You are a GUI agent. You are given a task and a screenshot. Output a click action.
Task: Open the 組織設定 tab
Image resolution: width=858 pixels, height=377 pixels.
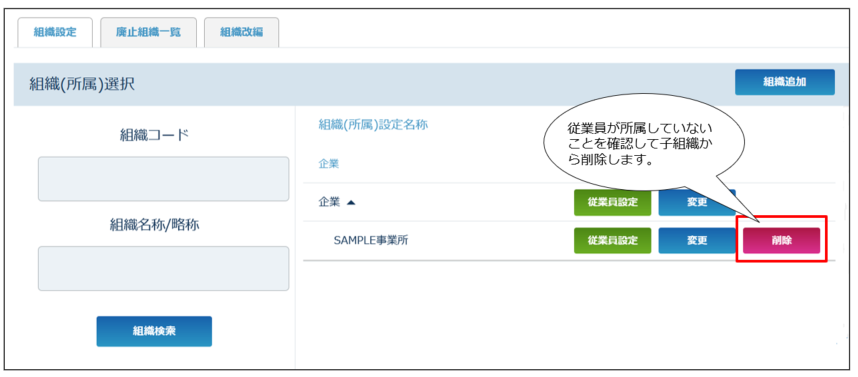(55, 32)
